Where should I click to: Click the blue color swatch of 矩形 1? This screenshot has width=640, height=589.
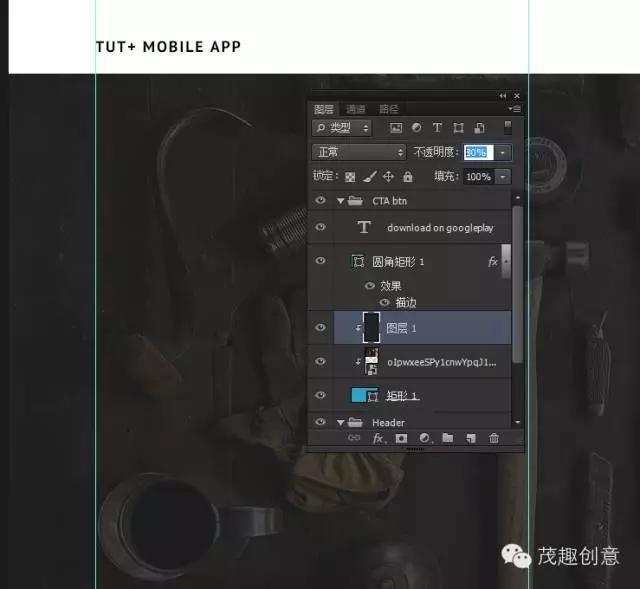pos(358,395)
